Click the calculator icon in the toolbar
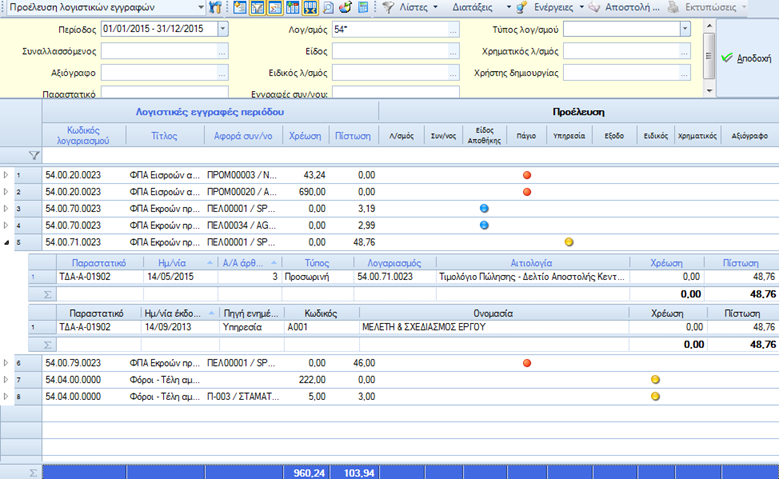The width and height of the screenshot is (779, 479). click(x=363, y=7)
